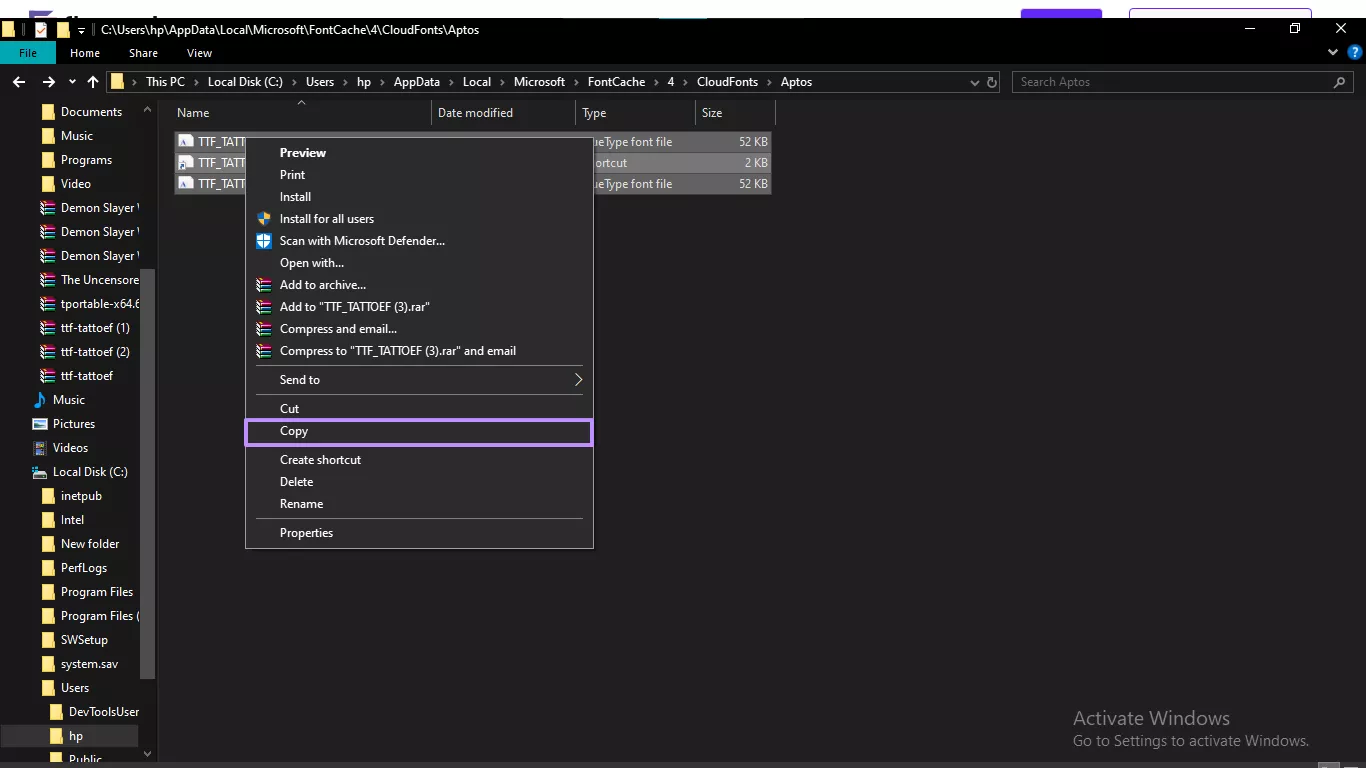Select the Scan with Microsoft Defender option icon
The height and width of the screenshot is (768, 1366).
coord(263,241)
